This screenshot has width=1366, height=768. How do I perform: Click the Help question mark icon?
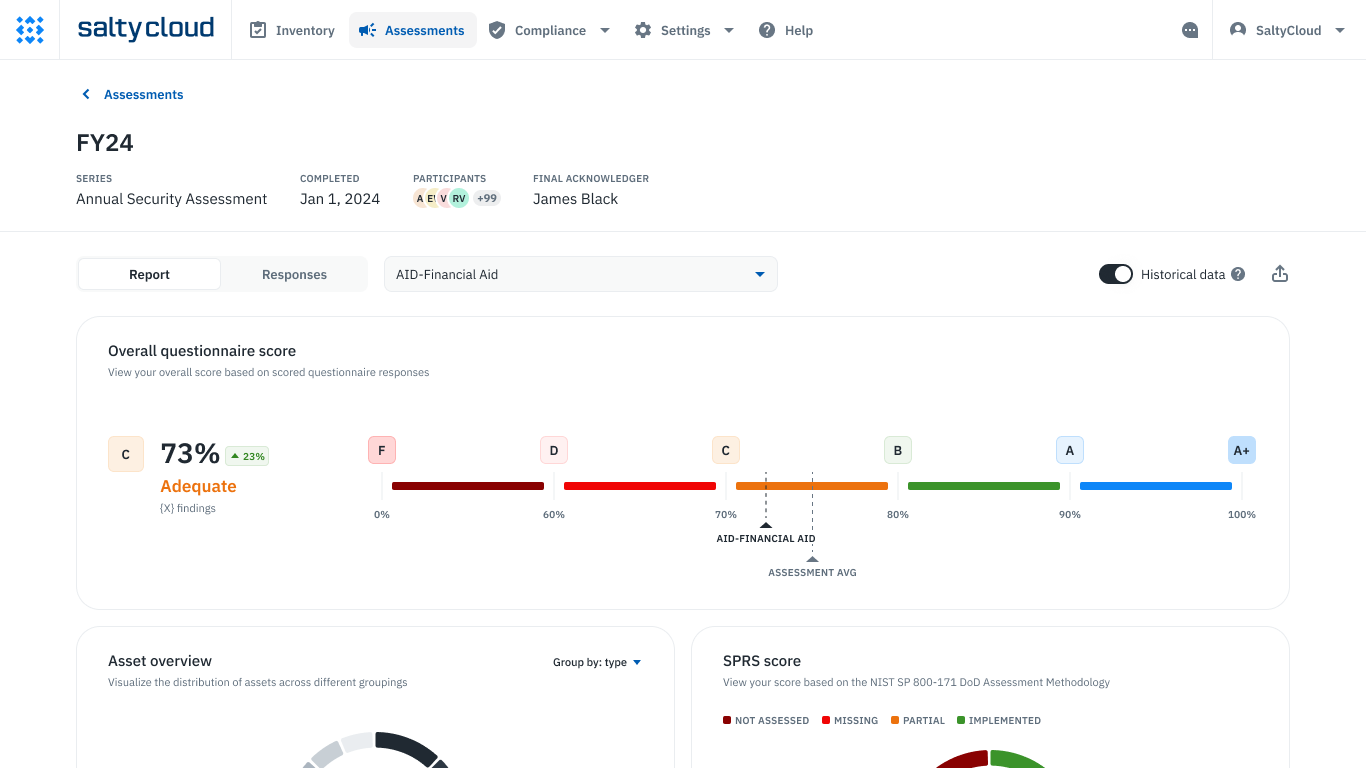tap(767, 30)
